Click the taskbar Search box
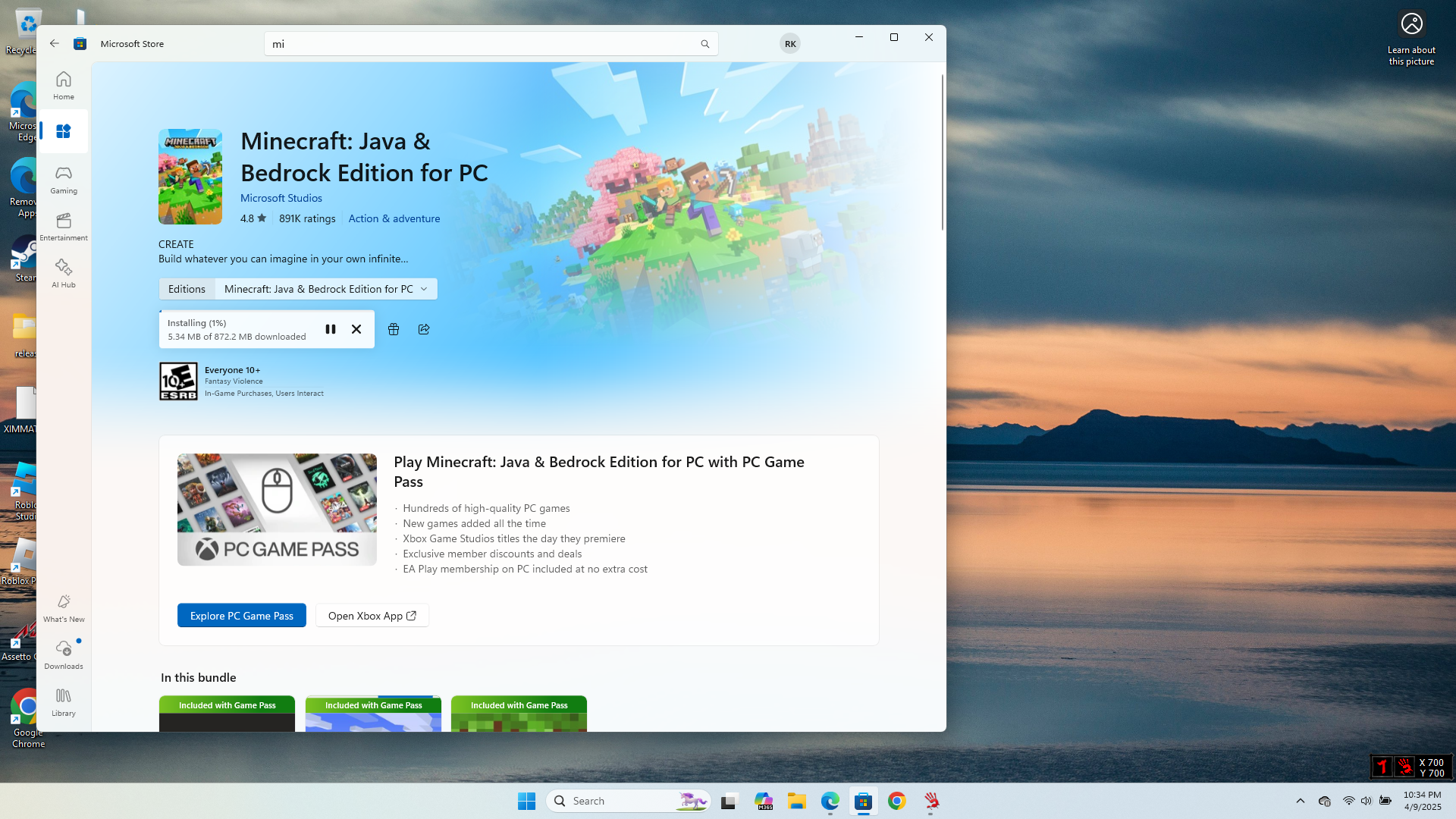 (628, 801)
